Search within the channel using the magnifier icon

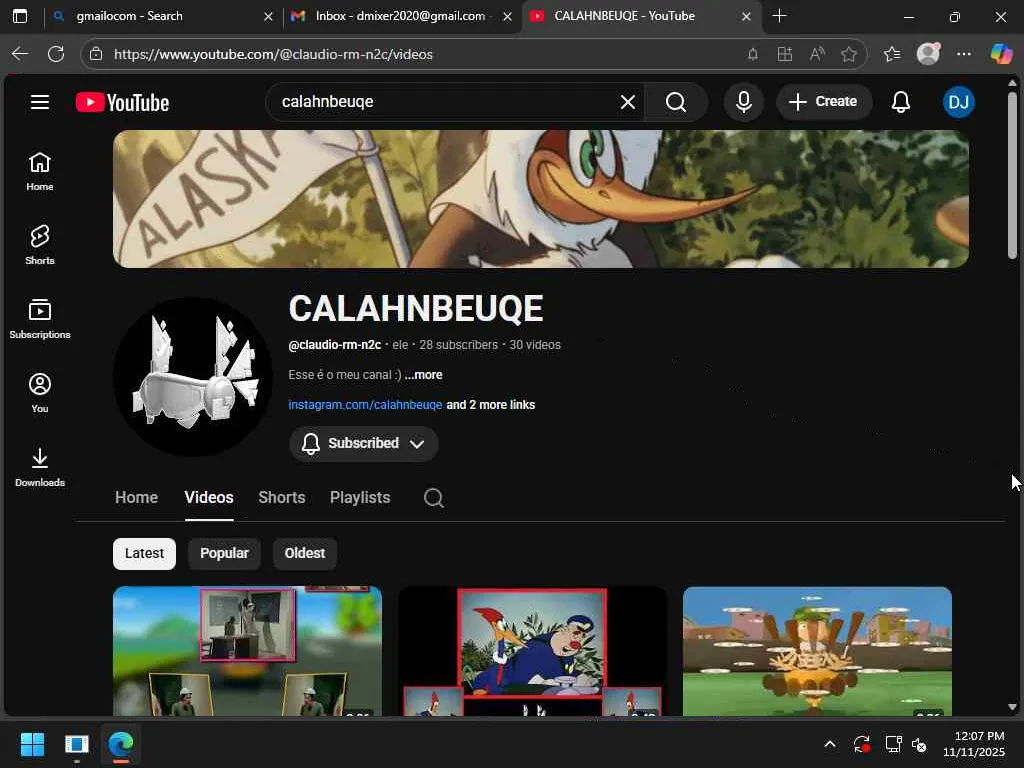(434, 498)
